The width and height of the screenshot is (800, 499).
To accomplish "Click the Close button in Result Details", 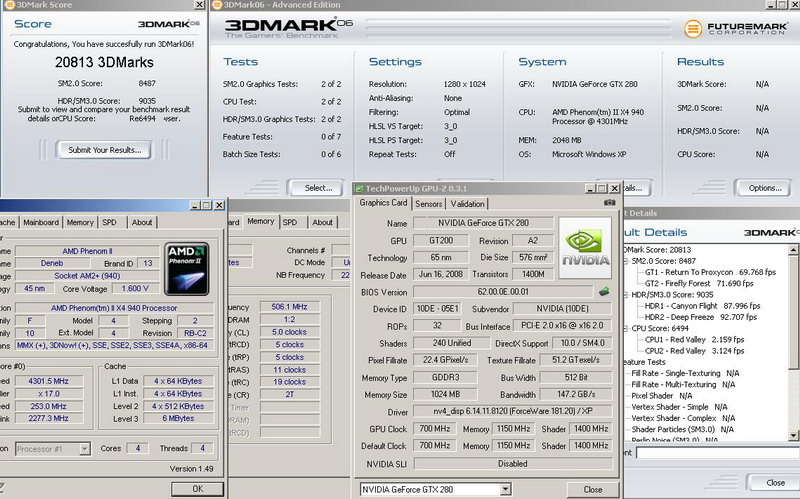I will coord(774,482).
